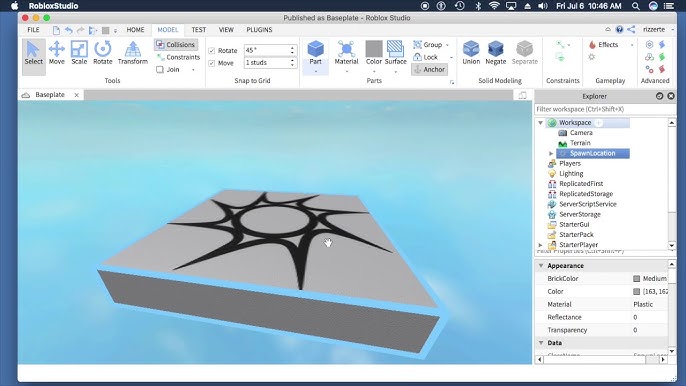Expand the SpawnLocation item
This screenshot has width=686, height=386.
click(551, 154)
